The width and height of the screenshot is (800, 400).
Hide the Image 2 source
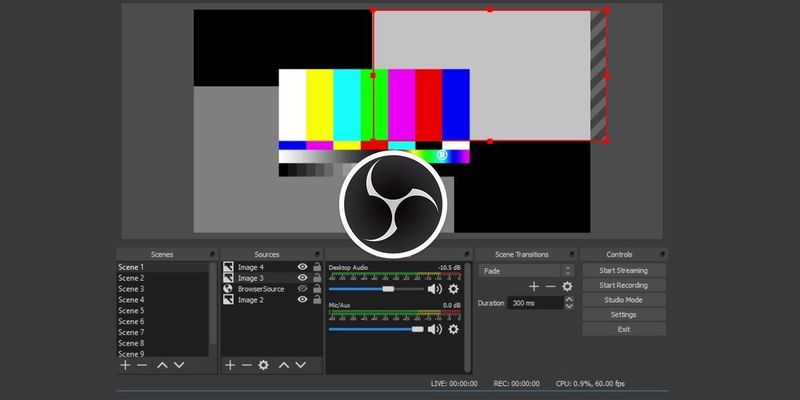click(x=303, y=300)
